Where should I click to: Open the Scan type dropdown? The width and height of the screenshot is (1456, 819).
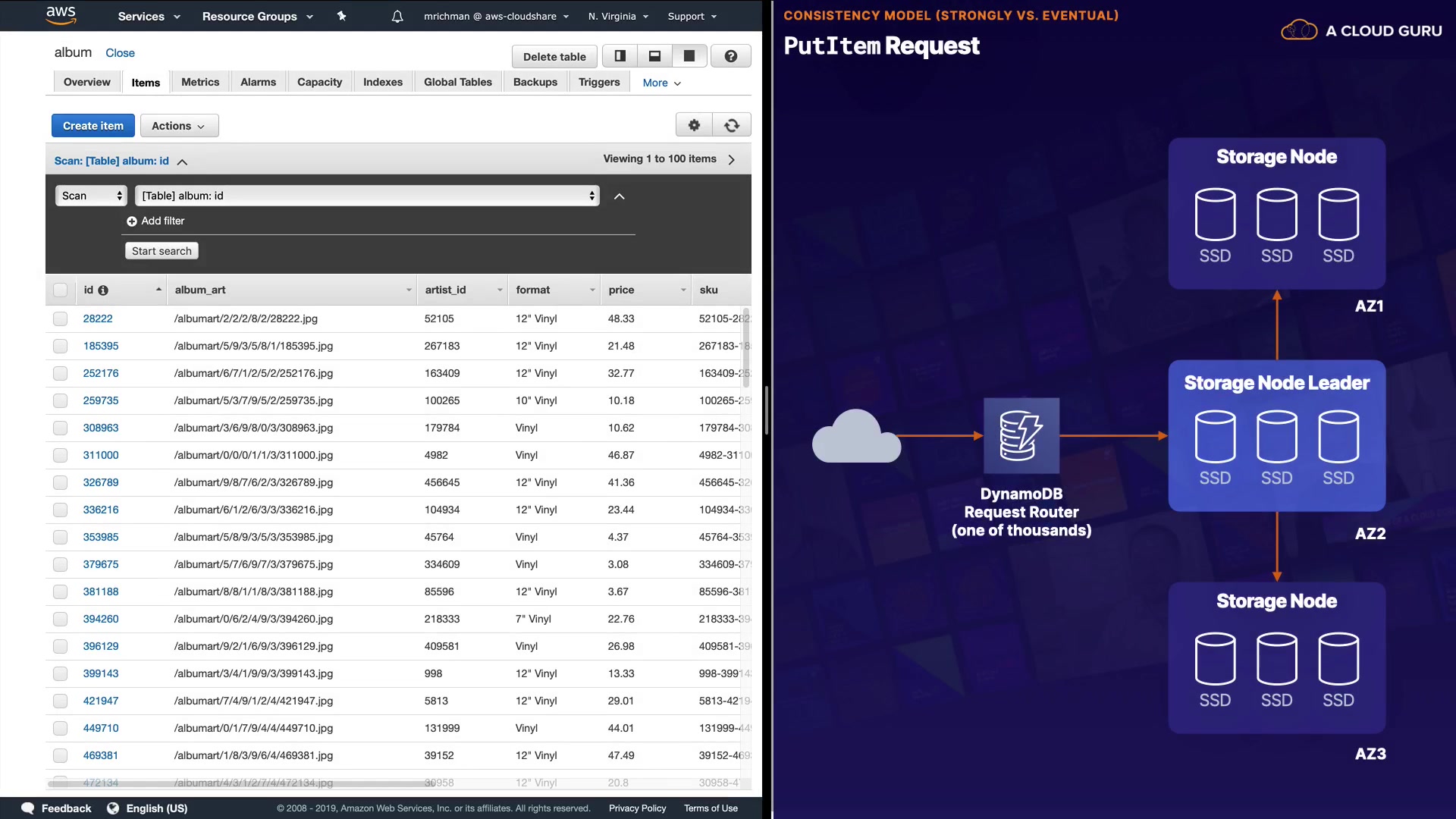92,196
